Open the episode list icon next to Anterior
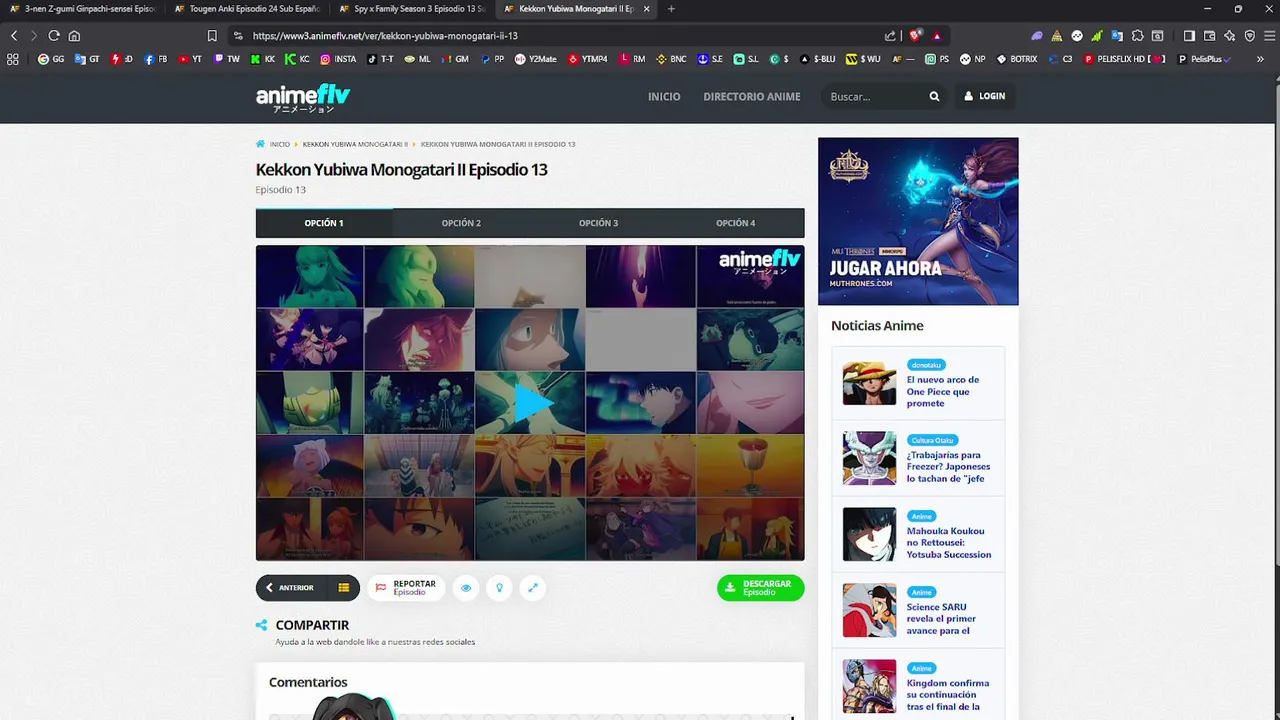This screenshot has height=720, width=1280. 343,588
